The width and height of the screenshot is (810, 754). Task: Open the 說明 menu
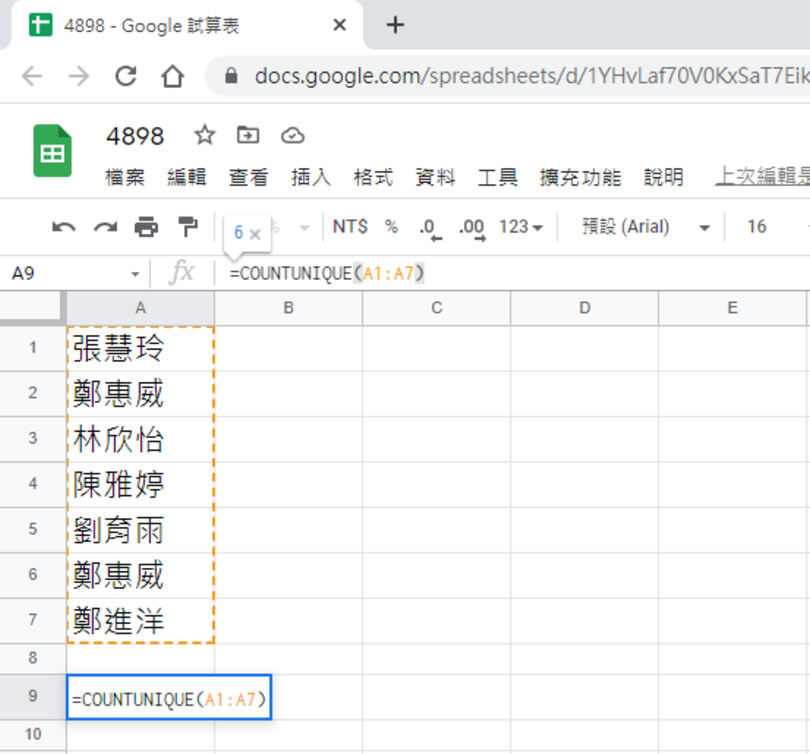point(664,177)
